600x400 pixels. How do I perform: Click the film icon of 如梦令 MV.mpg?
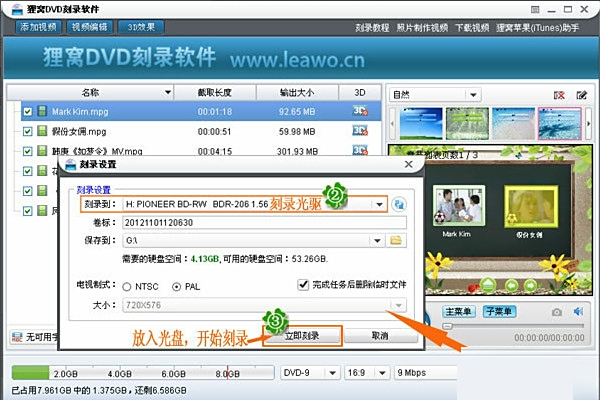[42, 151]
